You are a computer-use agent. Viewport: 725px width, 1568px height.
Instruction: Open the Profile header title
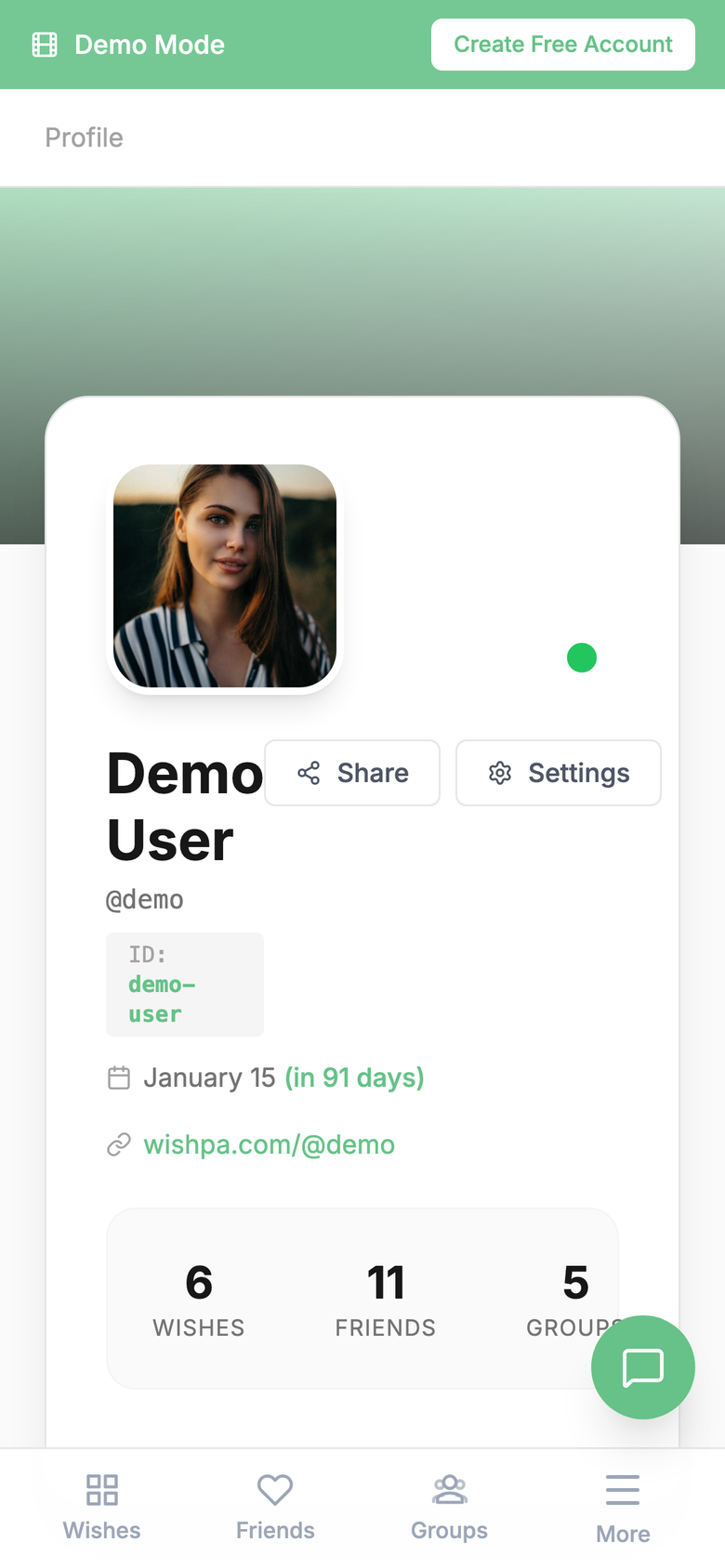tap(84, 137)
